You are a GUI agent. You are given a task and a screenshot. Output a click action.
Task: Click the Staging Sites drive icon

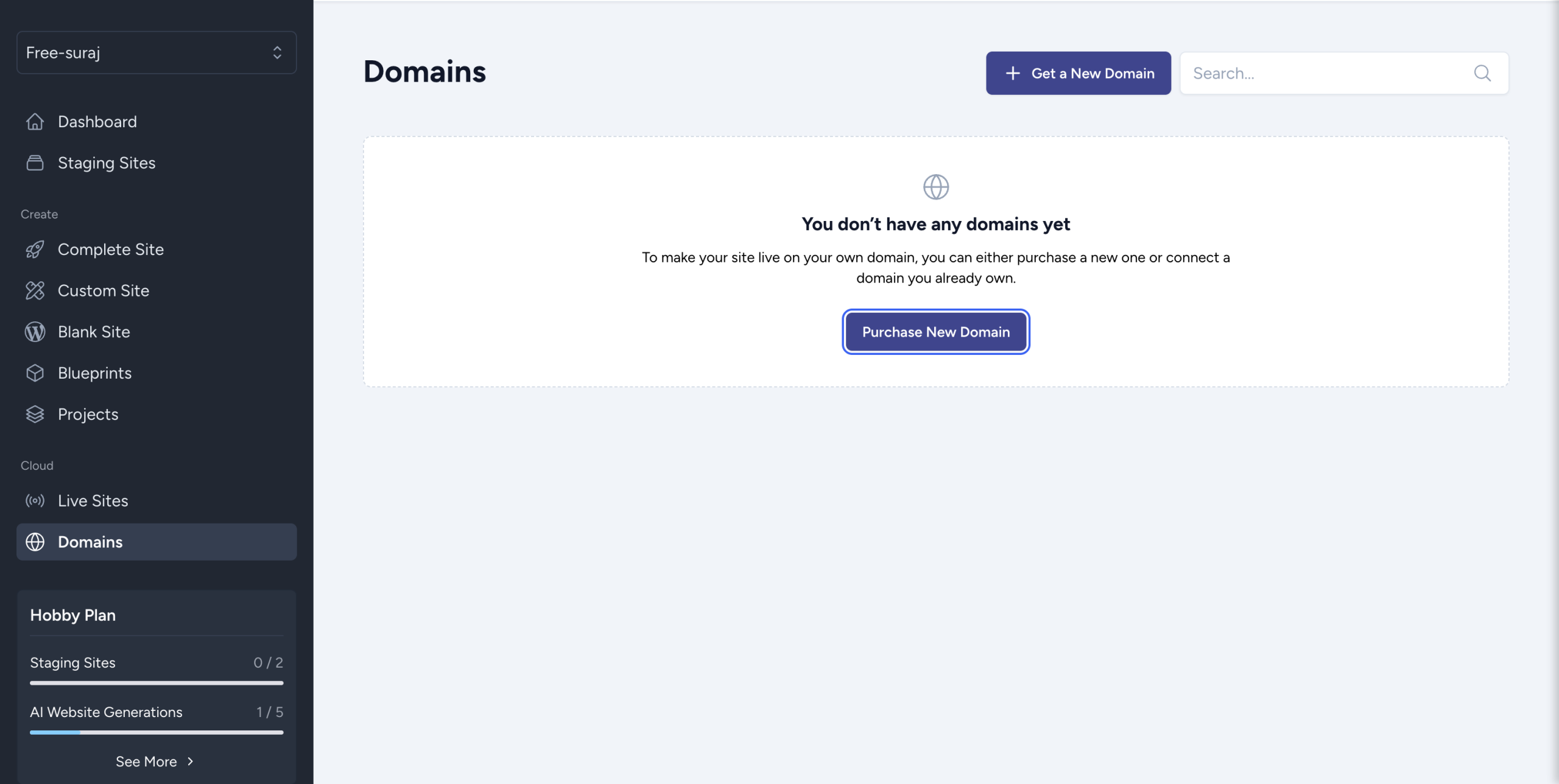(35, 163)
